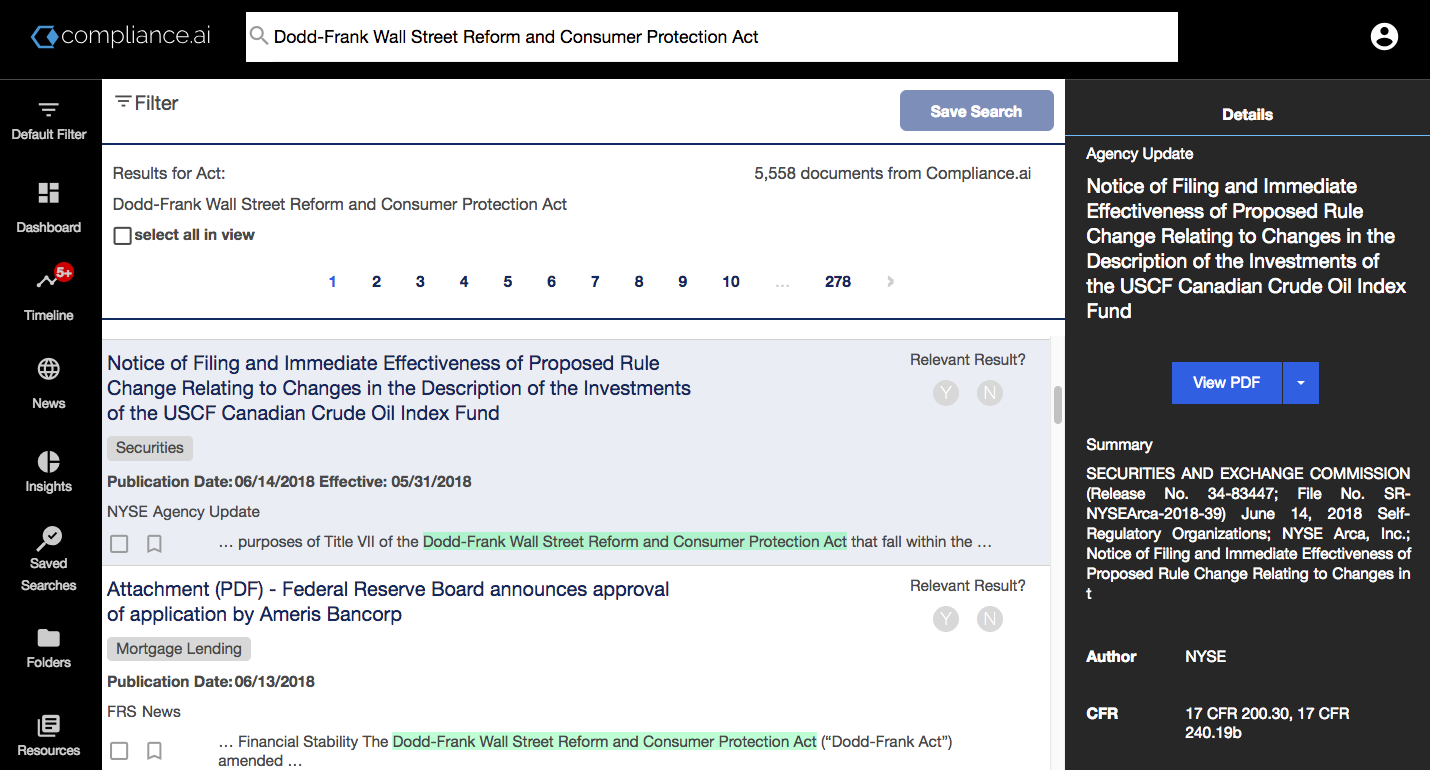Click the Effective: 05/31/2018 text
Image resolution: width=1430 pixels, height=770 pixels.
395,482
